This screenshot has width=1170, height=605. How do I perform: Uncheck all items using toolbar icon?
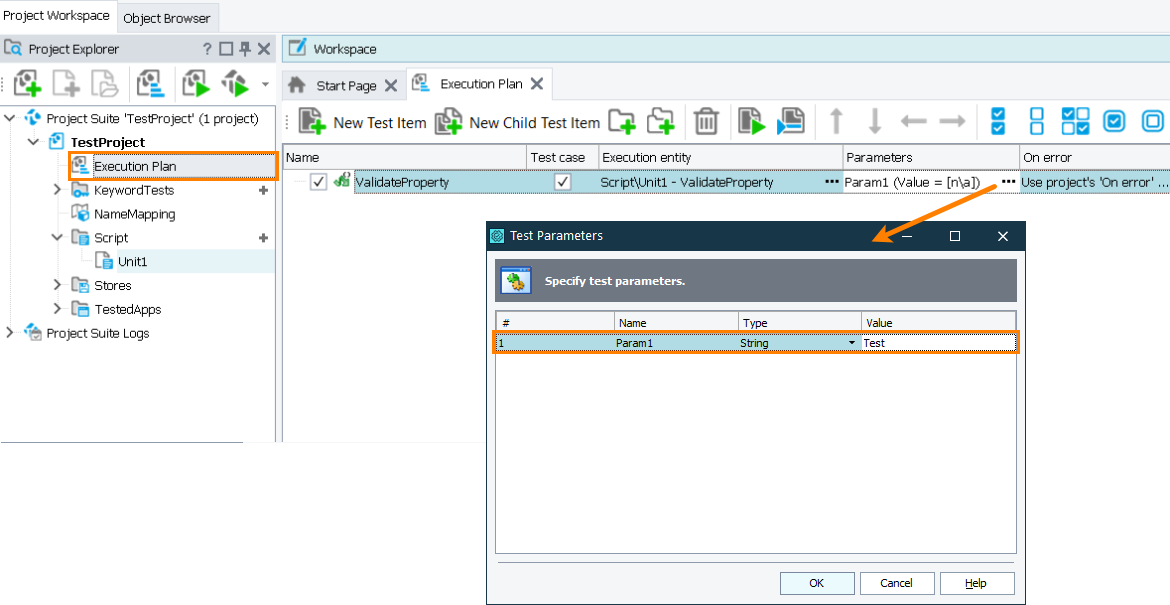click(x=1037, y=121)
